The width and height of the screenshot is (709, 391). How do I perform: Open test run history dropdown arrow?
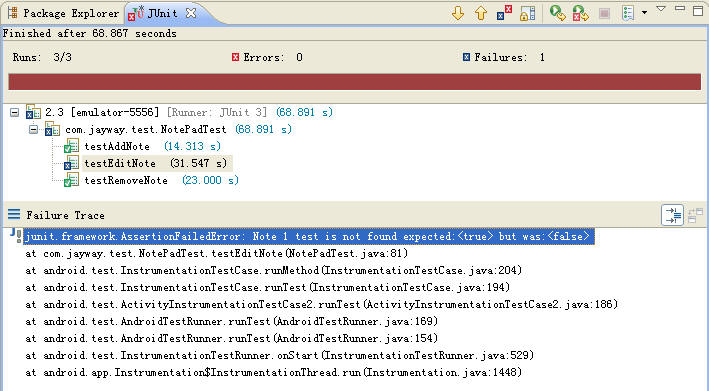tap(644, 13)
